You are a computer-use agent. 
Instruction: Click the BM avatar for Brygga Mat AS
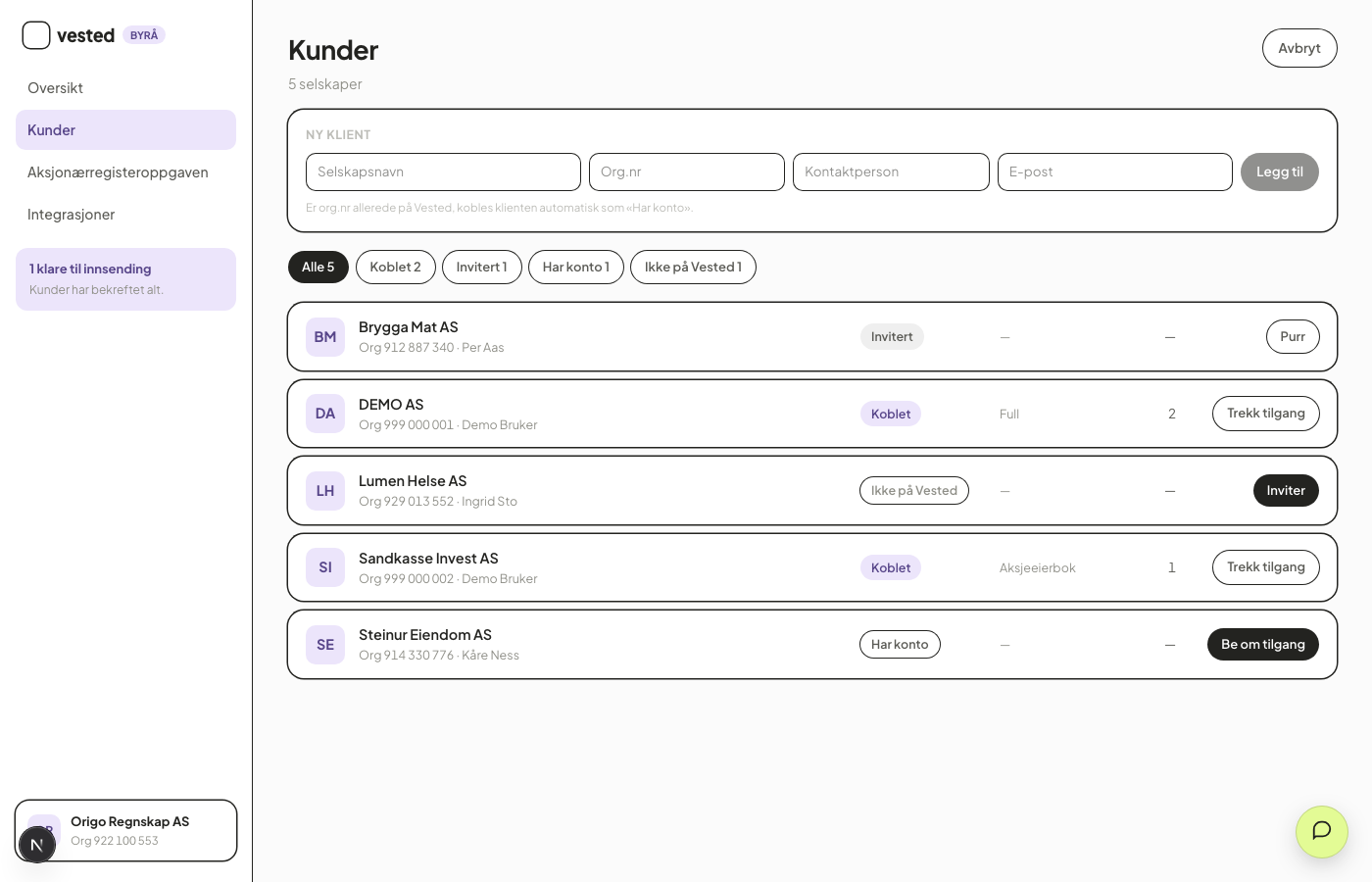pyautogui.click(x=325, y=337)
